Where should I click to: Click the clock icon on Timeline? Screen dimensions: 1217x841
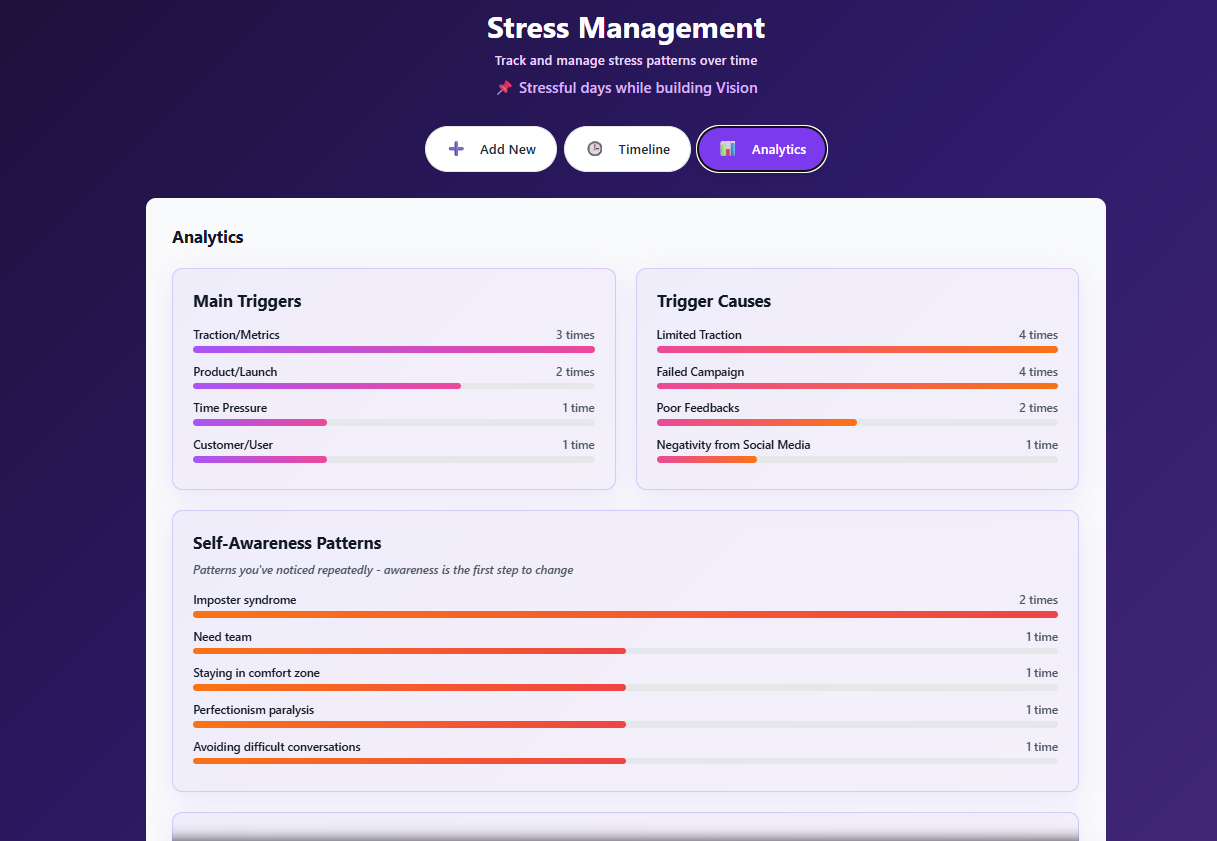[594, 149]
